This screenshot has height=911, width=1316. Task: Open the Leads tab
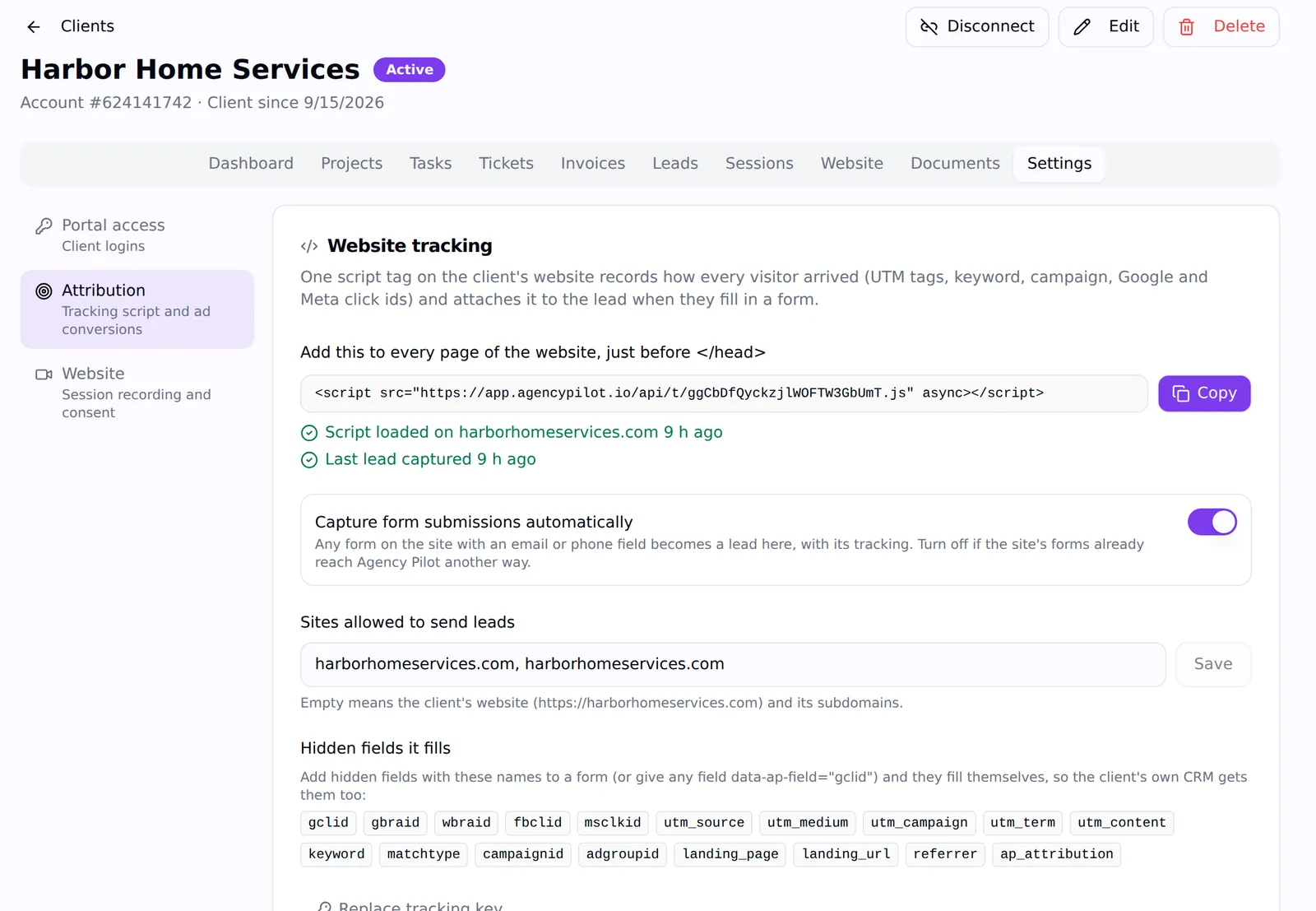click(x=675, y=164)
